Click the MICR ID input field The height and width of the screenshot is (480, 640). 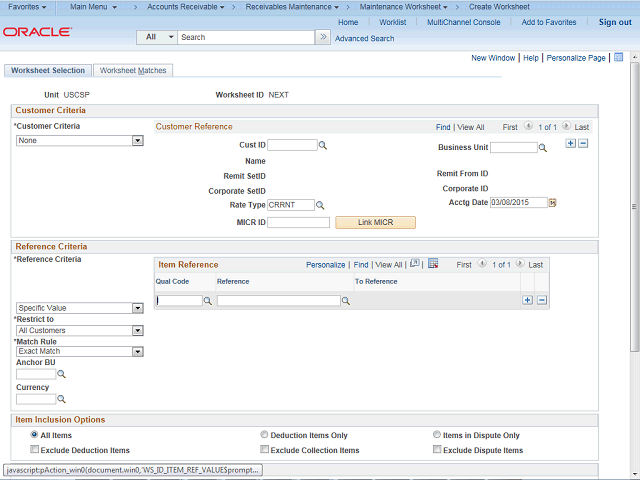click(298, 222)
